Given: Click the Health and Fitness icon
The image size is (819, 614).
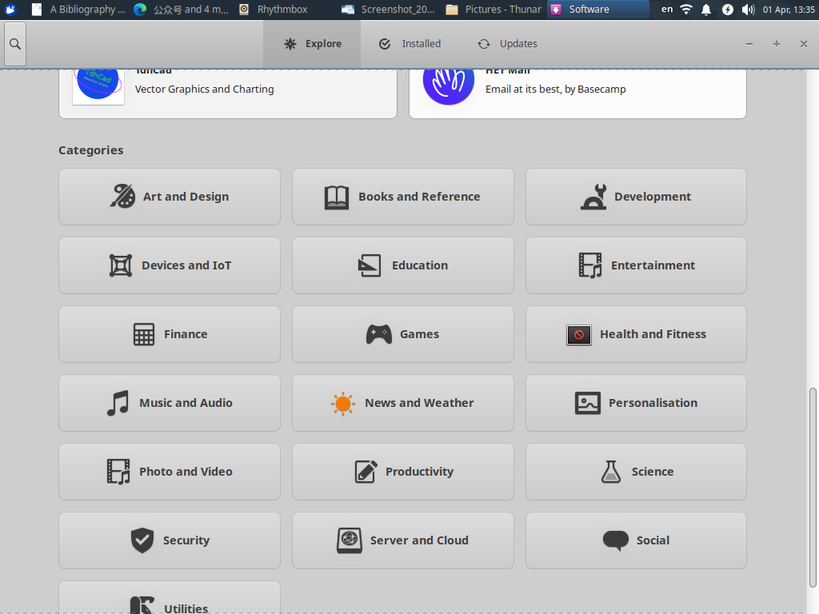Looking at the screenshot, I should tap(579, 334).
